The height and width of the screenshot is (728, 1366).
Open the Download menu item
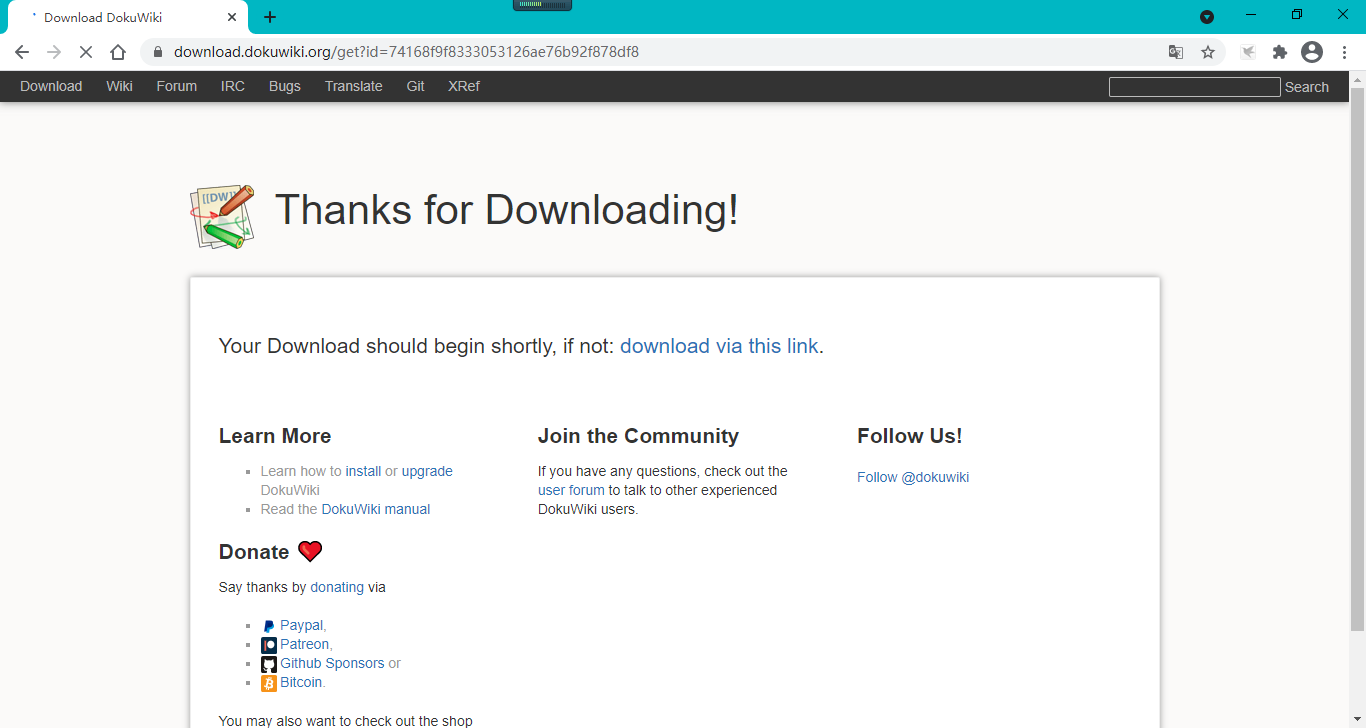pos(51,86)
